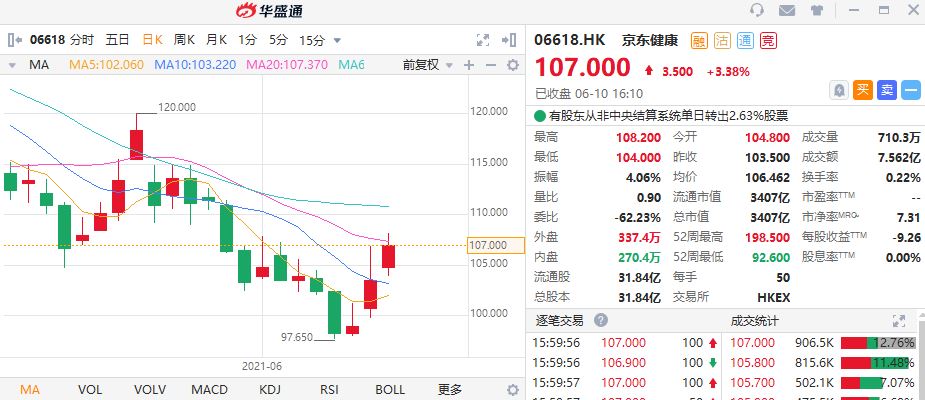Click MA10:103.220 label
925x400 pixels.
[x=195, y=65]
